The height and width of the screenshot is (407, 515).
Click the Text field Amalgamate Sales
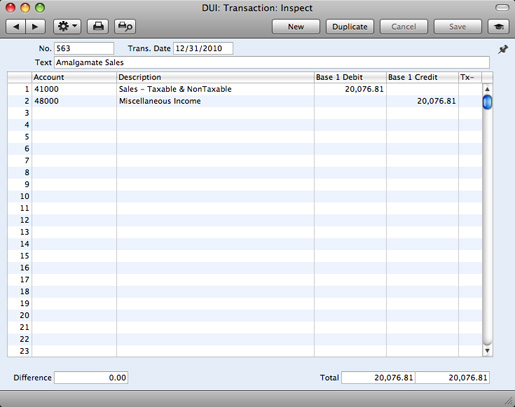click(272, 62)
